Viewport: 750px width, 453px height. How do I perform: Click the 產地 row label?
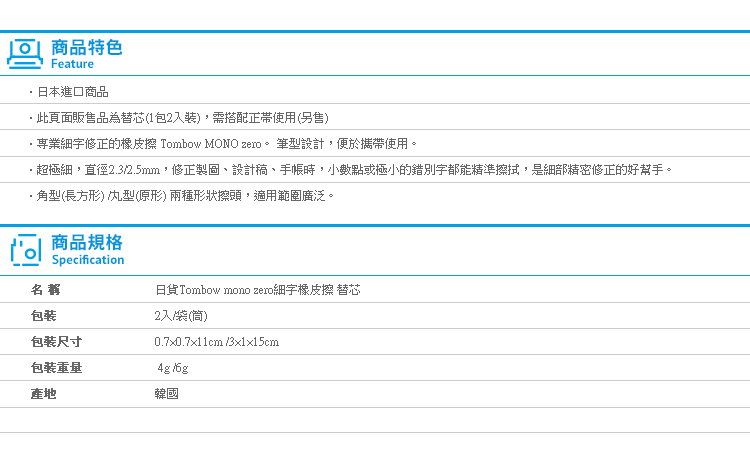point(44,393)
